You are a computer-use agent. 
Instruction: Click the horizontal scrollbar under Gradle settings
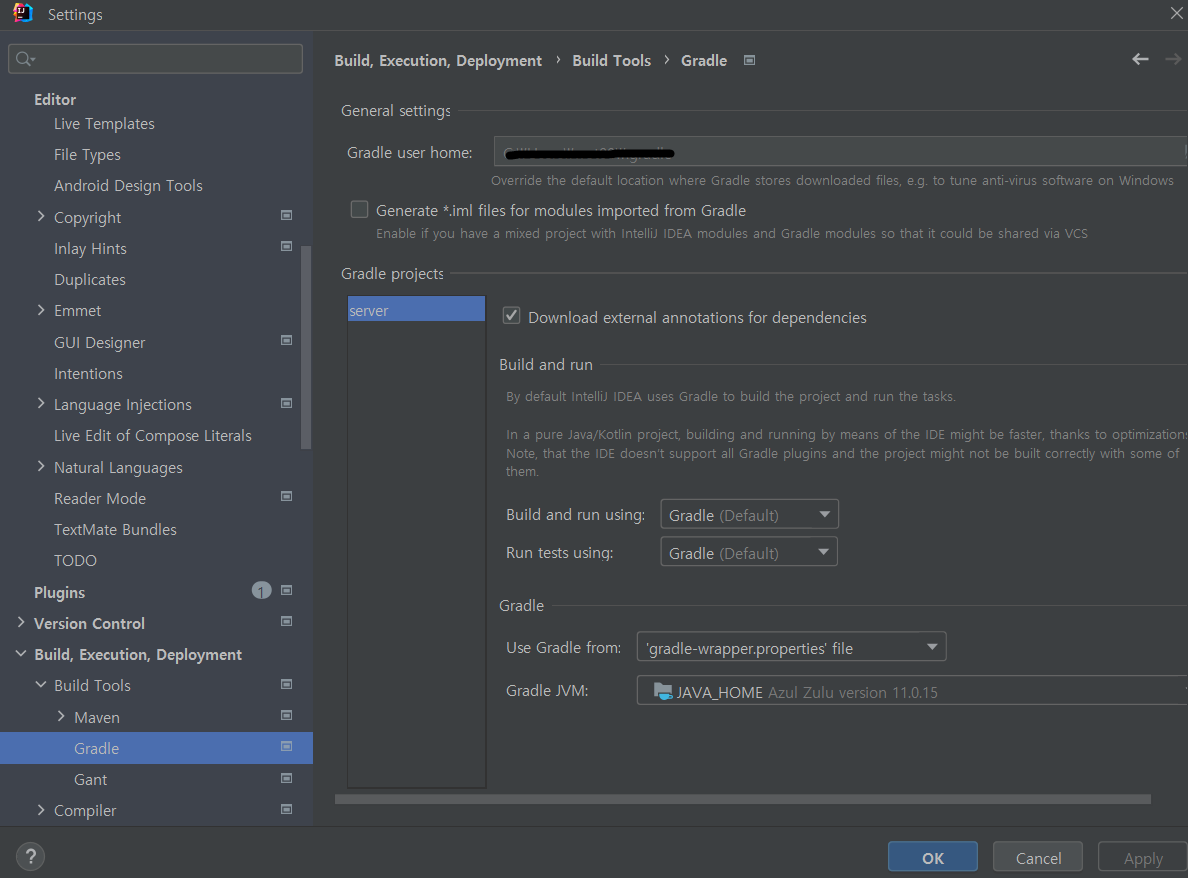pyautogui.click(x=742, y=799)
